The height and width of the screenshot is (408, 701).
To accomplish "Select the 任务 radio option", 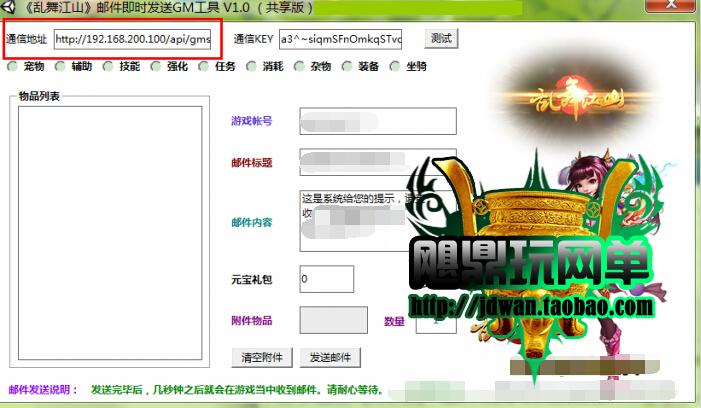I will coord(205,67).
